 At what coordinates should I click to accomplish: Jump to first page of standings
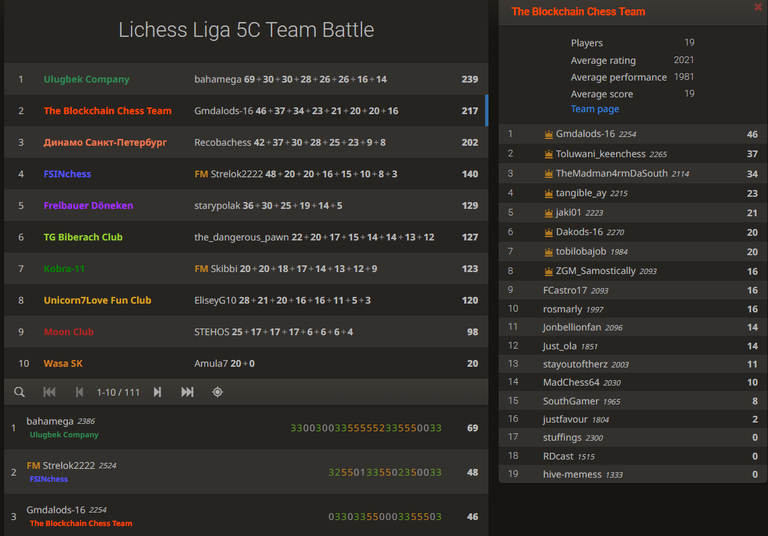tap(49, 392)
